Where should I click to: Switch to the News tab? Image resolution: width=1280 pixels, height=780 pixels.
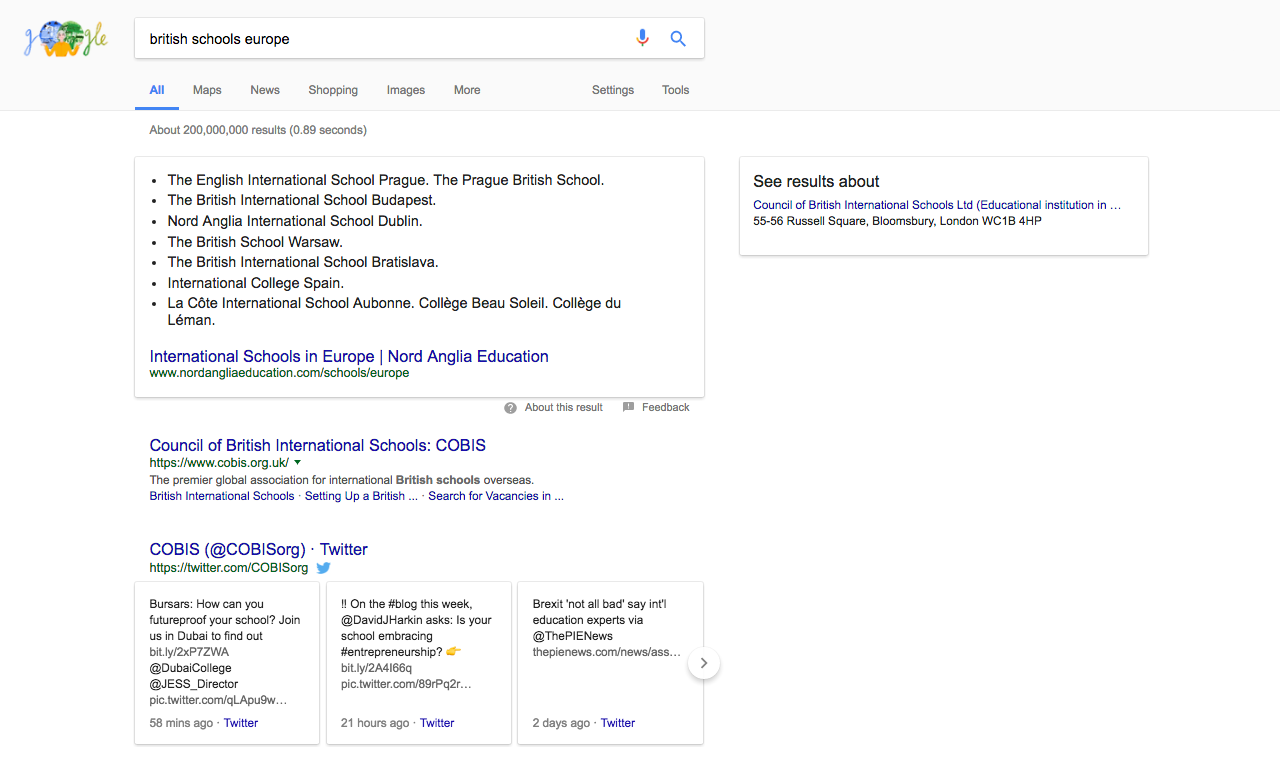coord(265,90)
